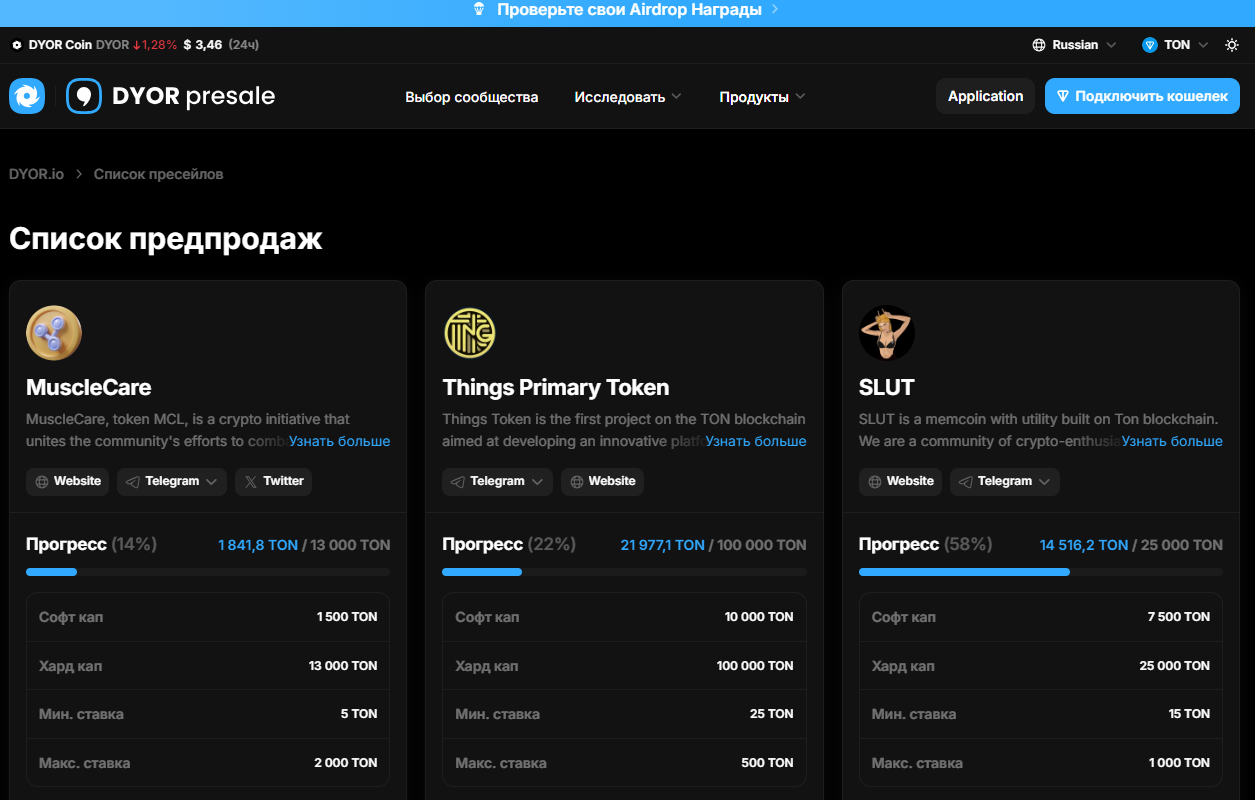The image size is (1255, 800).
Task: Toggle light theme with sun icon
Action: (x=1232, y=45)
